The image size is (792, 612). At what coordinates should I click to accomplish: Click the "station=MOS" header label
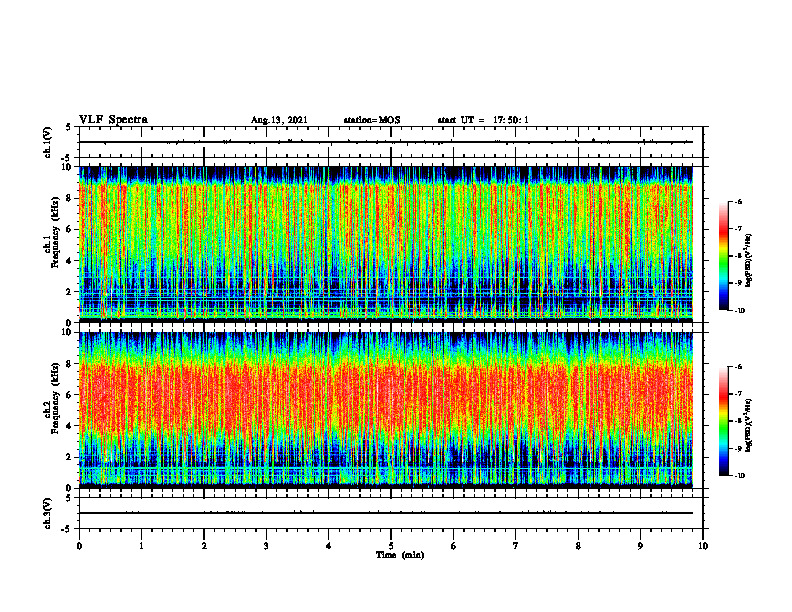pyautogui.click(x=372, y=120)
